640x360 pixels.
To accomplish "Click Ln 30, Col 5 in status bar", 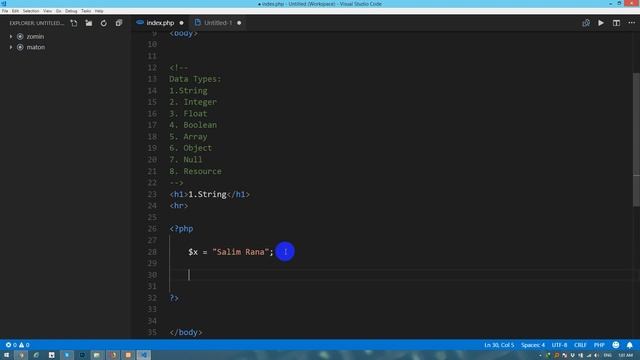I will (499, 345).
